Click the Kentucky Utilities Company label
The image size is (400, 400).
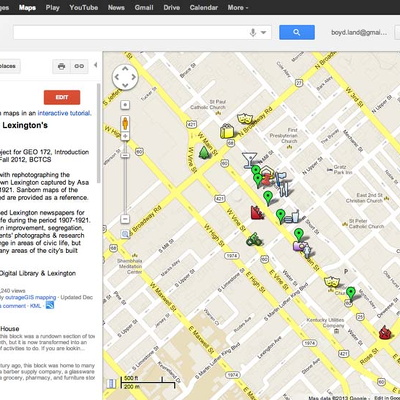[x=326, y=323]
